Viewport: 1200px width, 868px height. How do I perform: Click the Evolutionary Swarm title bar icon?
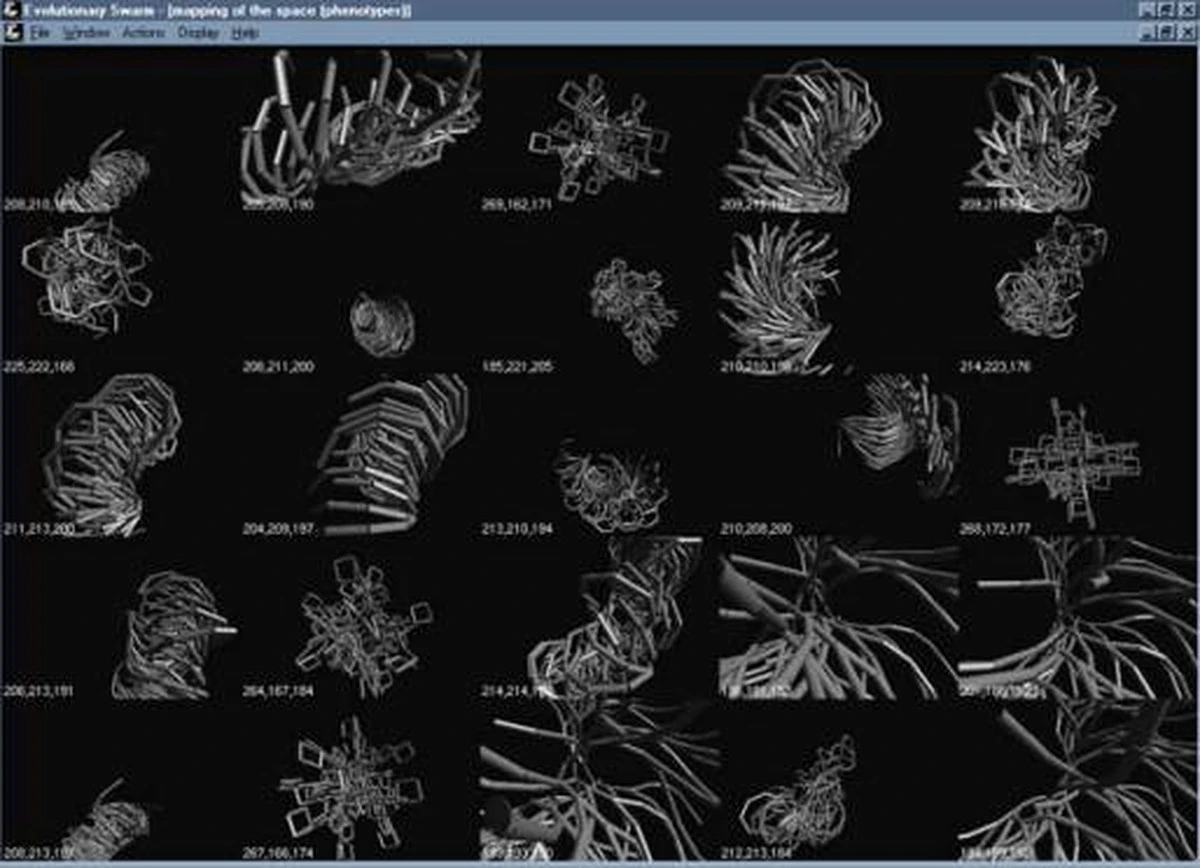pos(12,10)
